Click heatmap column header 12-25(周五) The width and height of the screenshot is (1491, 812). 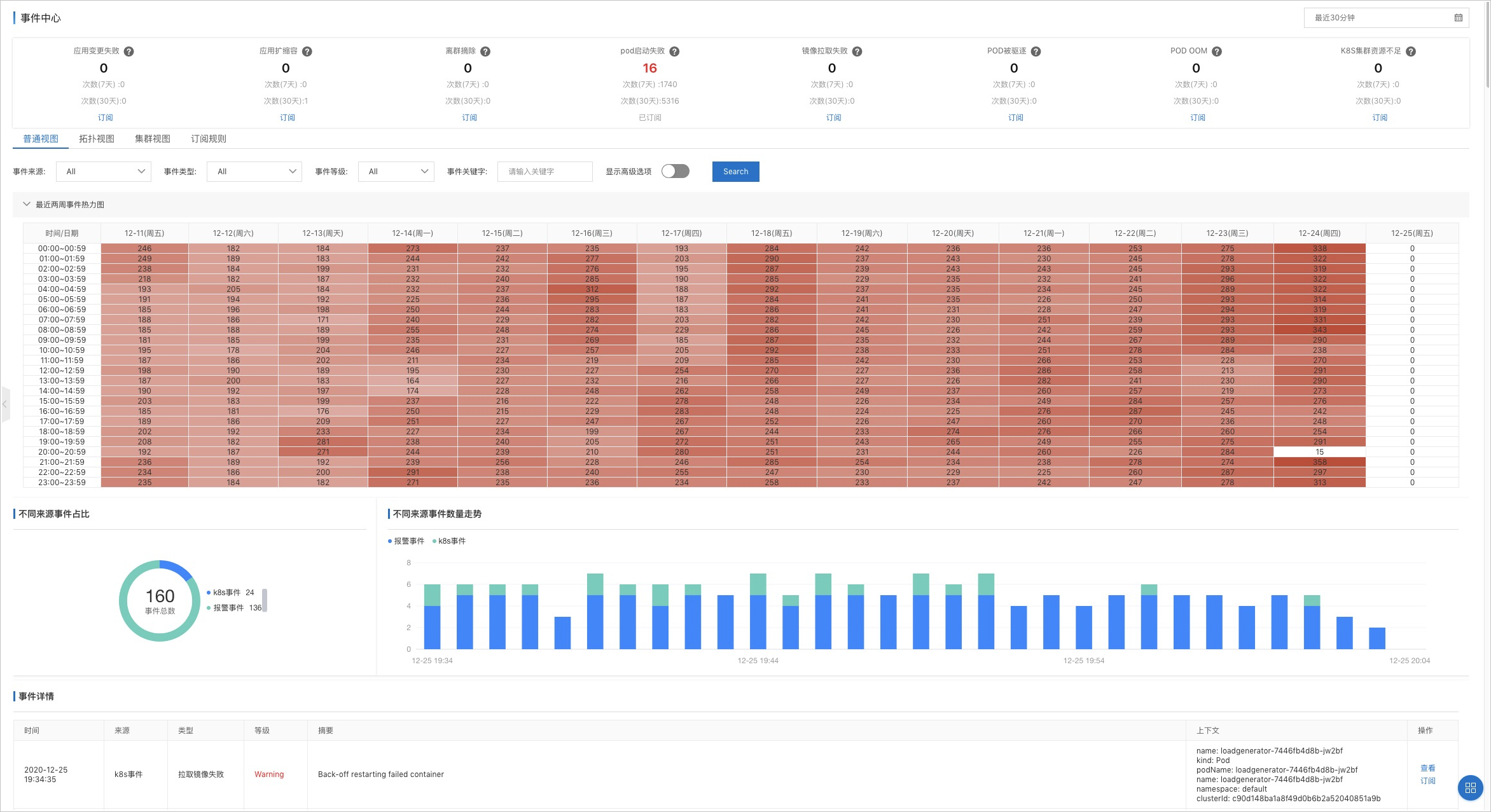click(1411, 233)
